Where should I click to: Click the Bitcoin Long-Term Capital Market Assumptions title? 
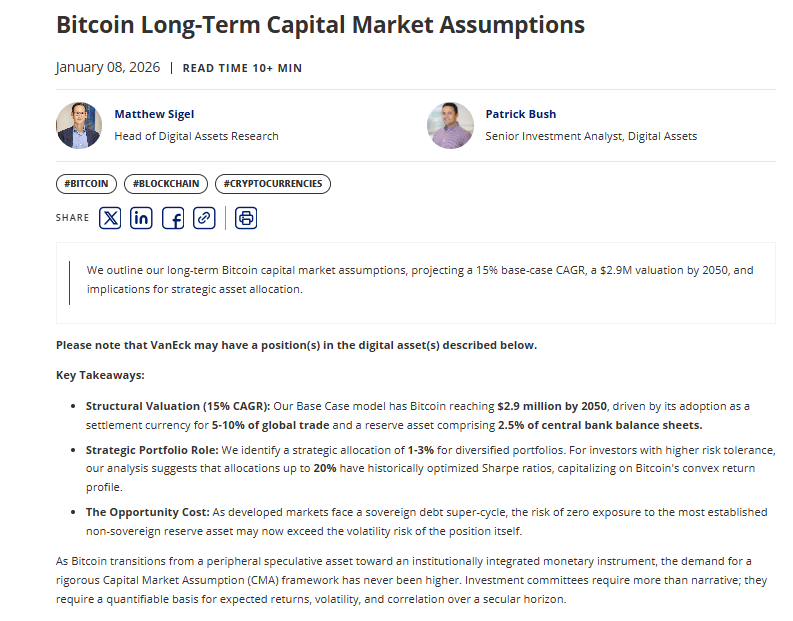pos(320,25)
